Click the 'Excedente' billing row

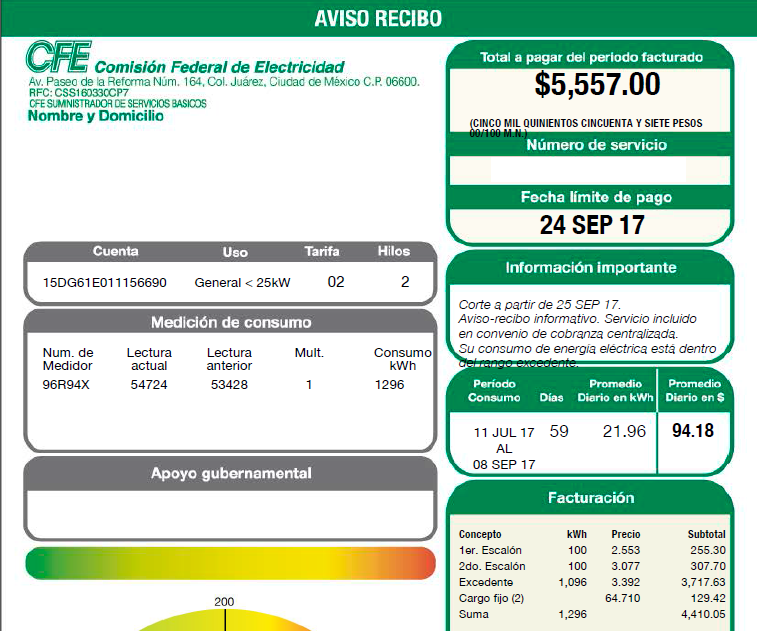click(x=592, y=582)
